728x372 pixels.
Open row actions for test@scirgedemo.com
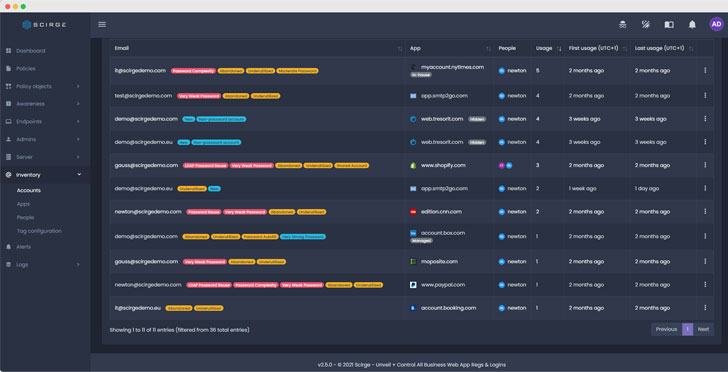(705, 95)
